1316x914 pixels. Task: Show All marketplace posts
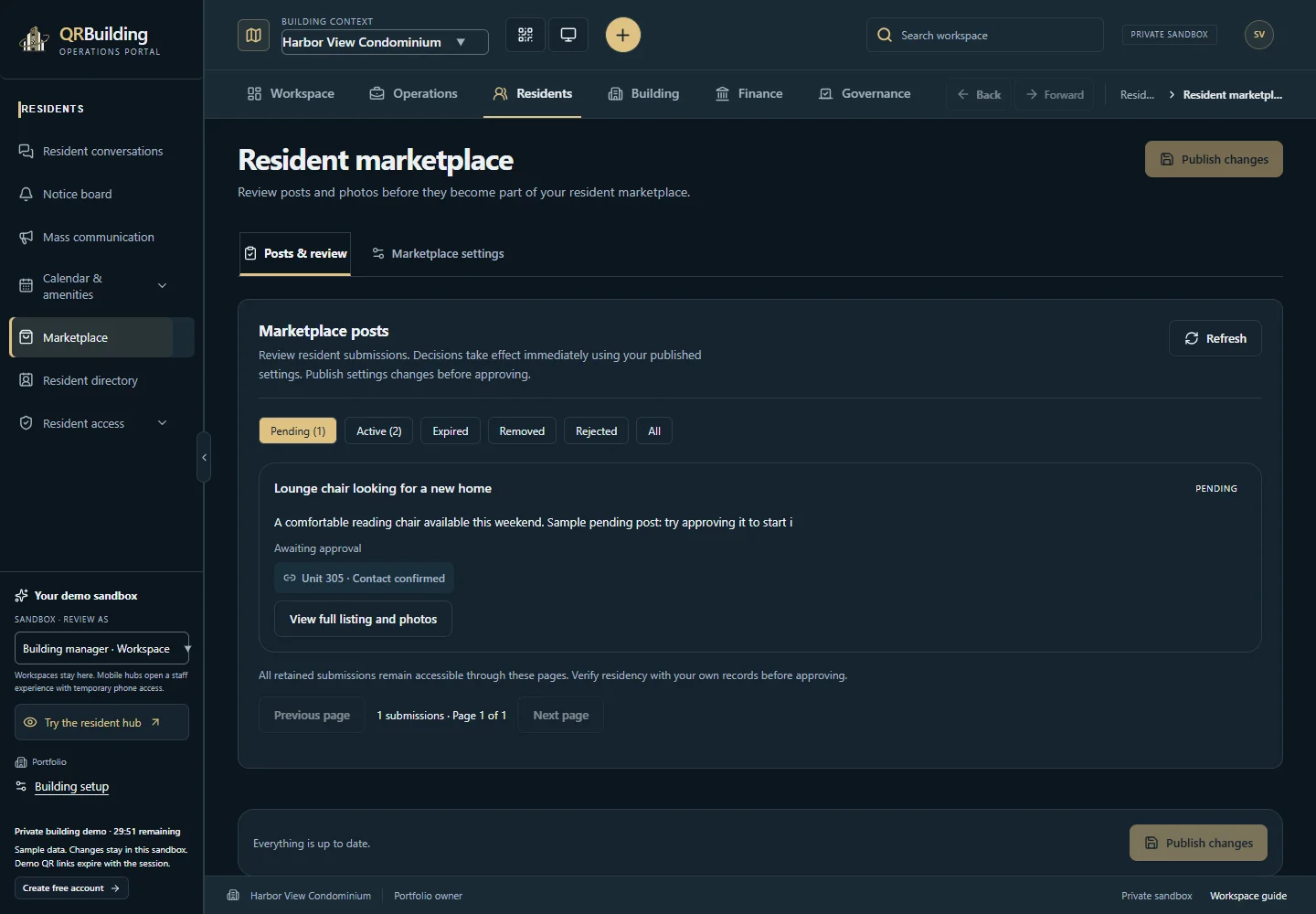pyautogui.click(x=654, y=431)
